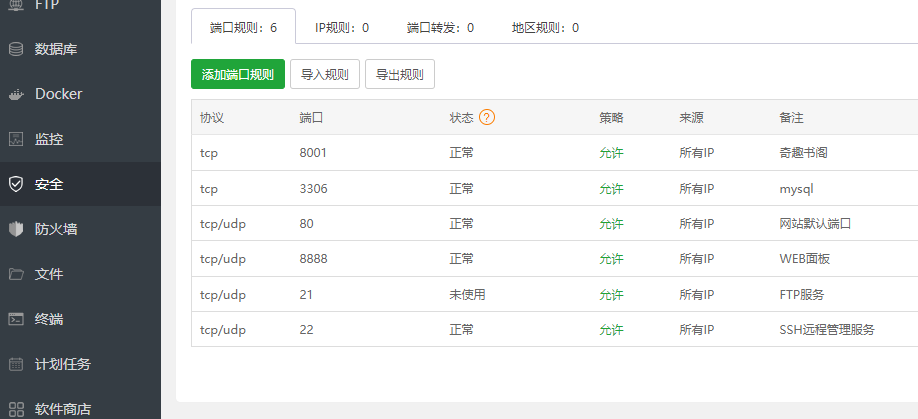
Task: Click the scheduled tasks calendar icon
Action: [16, 364]
